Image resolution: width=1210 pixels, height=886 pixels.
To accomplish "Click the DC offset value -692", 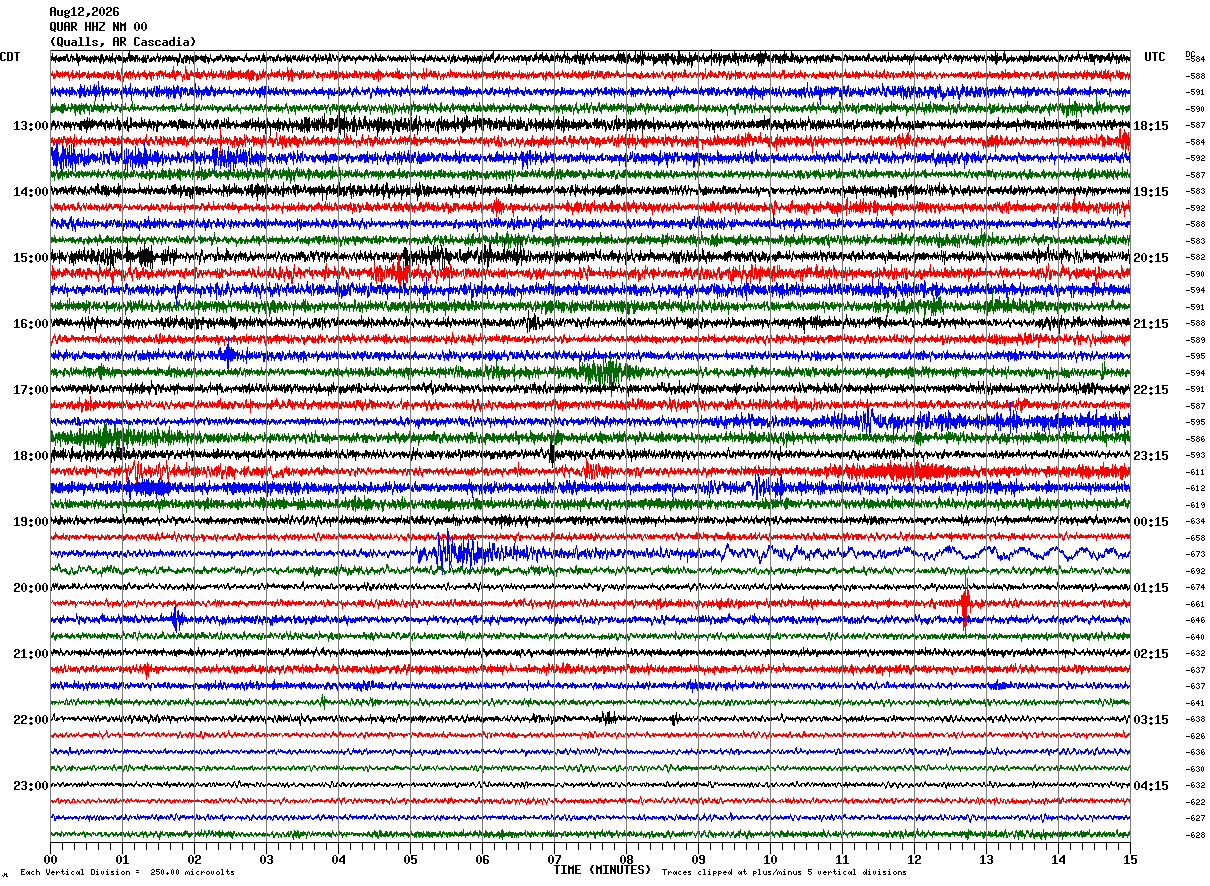I will pyautogui.click(x=1195, y=571).
